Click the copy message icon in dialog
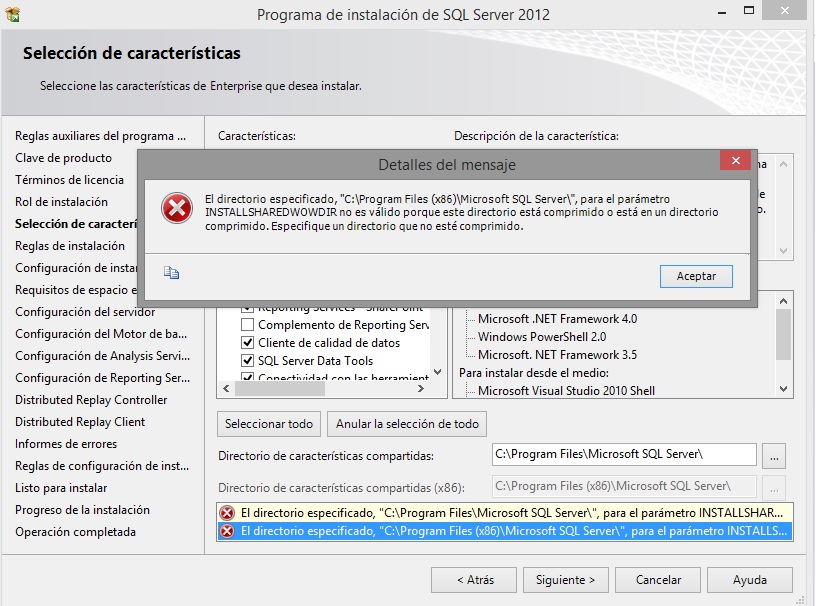The image size is (819, 606). pos(171,273)
